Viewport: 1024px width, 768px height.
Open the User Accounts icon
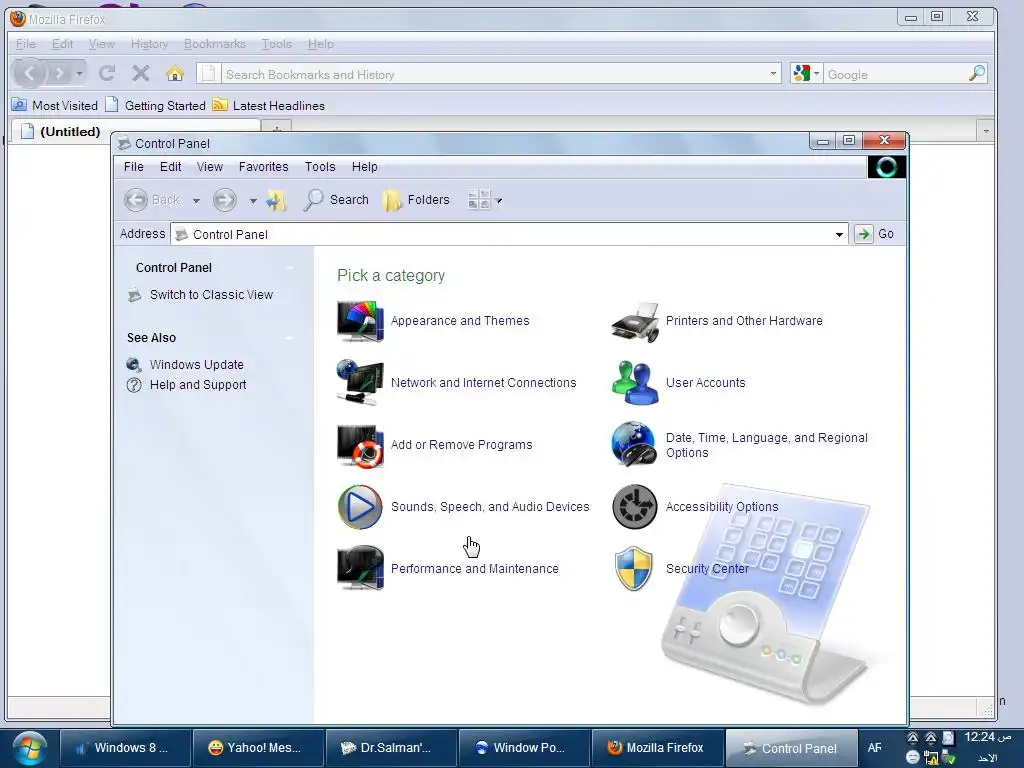tap(635, 383)
